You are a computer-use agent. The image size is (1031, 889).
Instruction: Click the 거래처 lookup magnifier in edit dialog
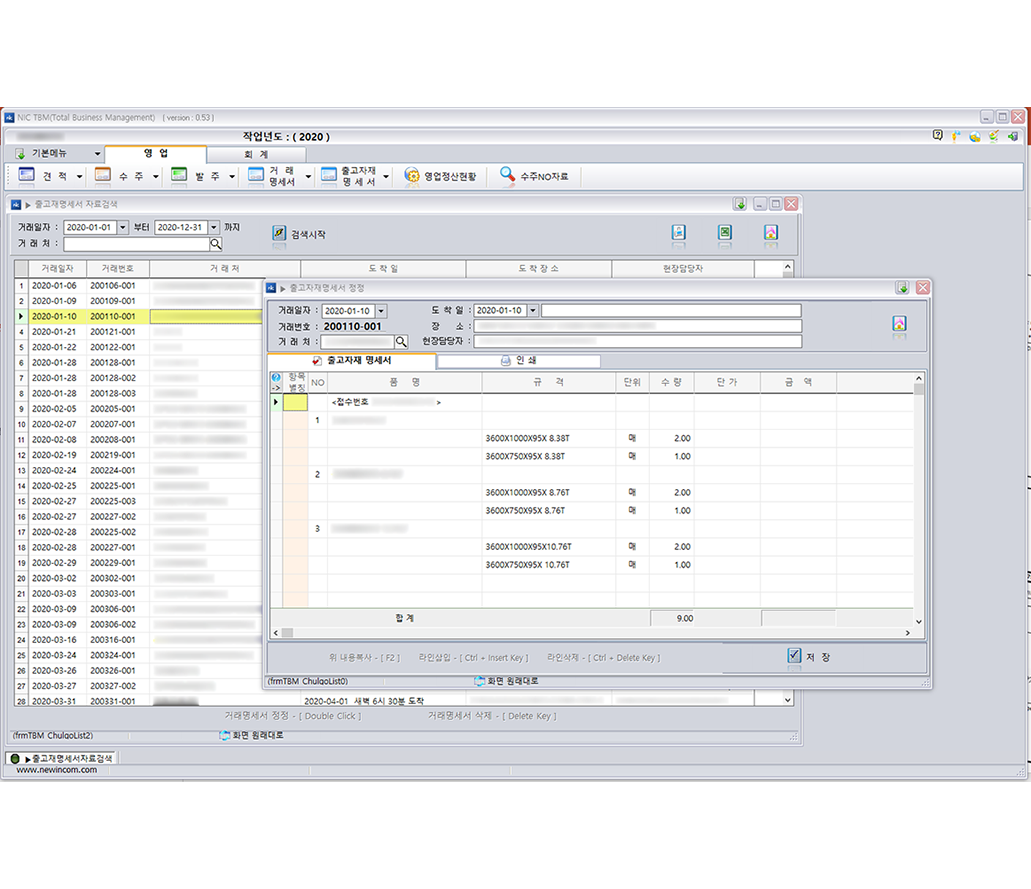tap(401, 342)
